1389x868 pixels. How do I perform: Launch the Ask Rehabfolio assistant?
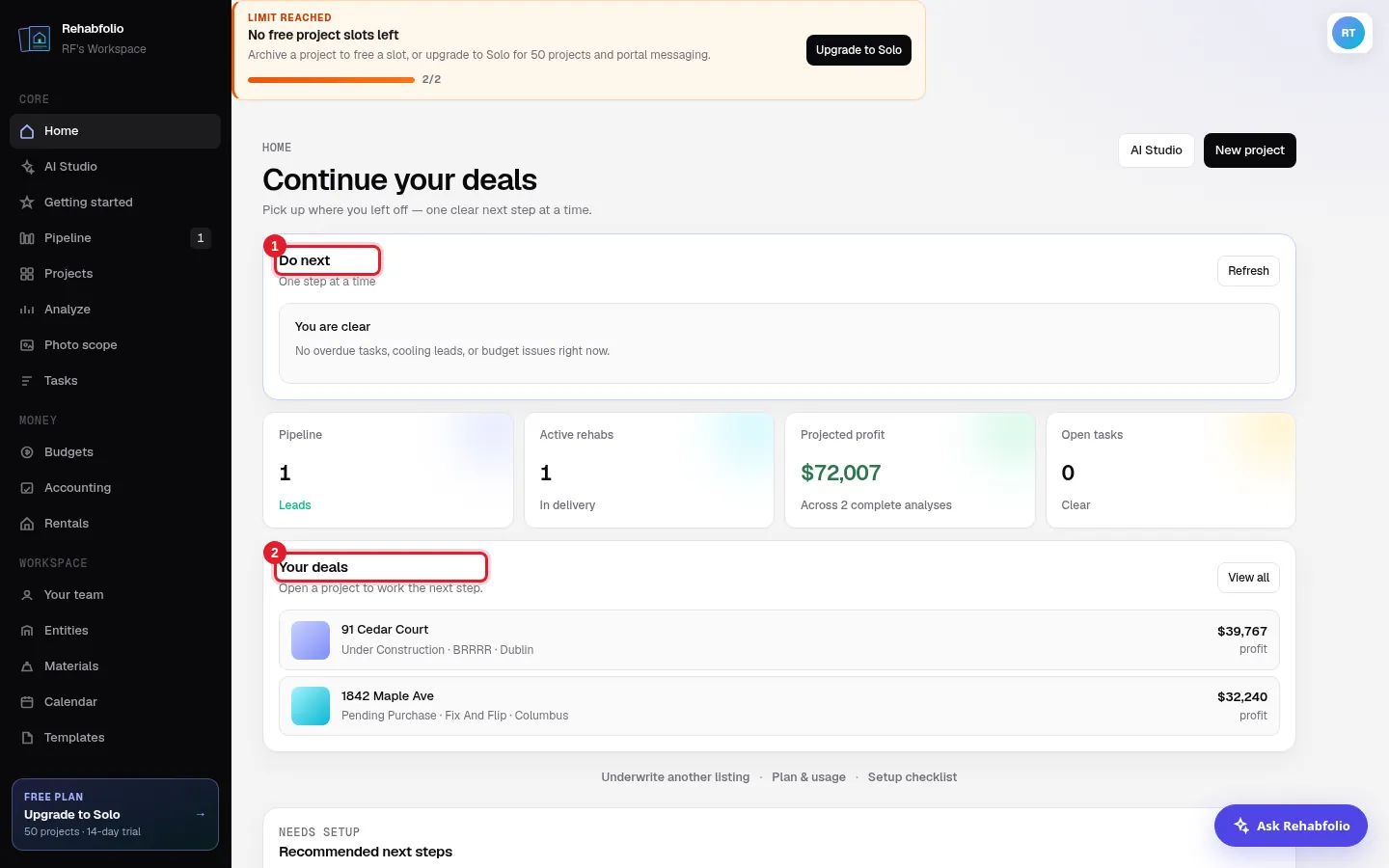click(1291, 826)
